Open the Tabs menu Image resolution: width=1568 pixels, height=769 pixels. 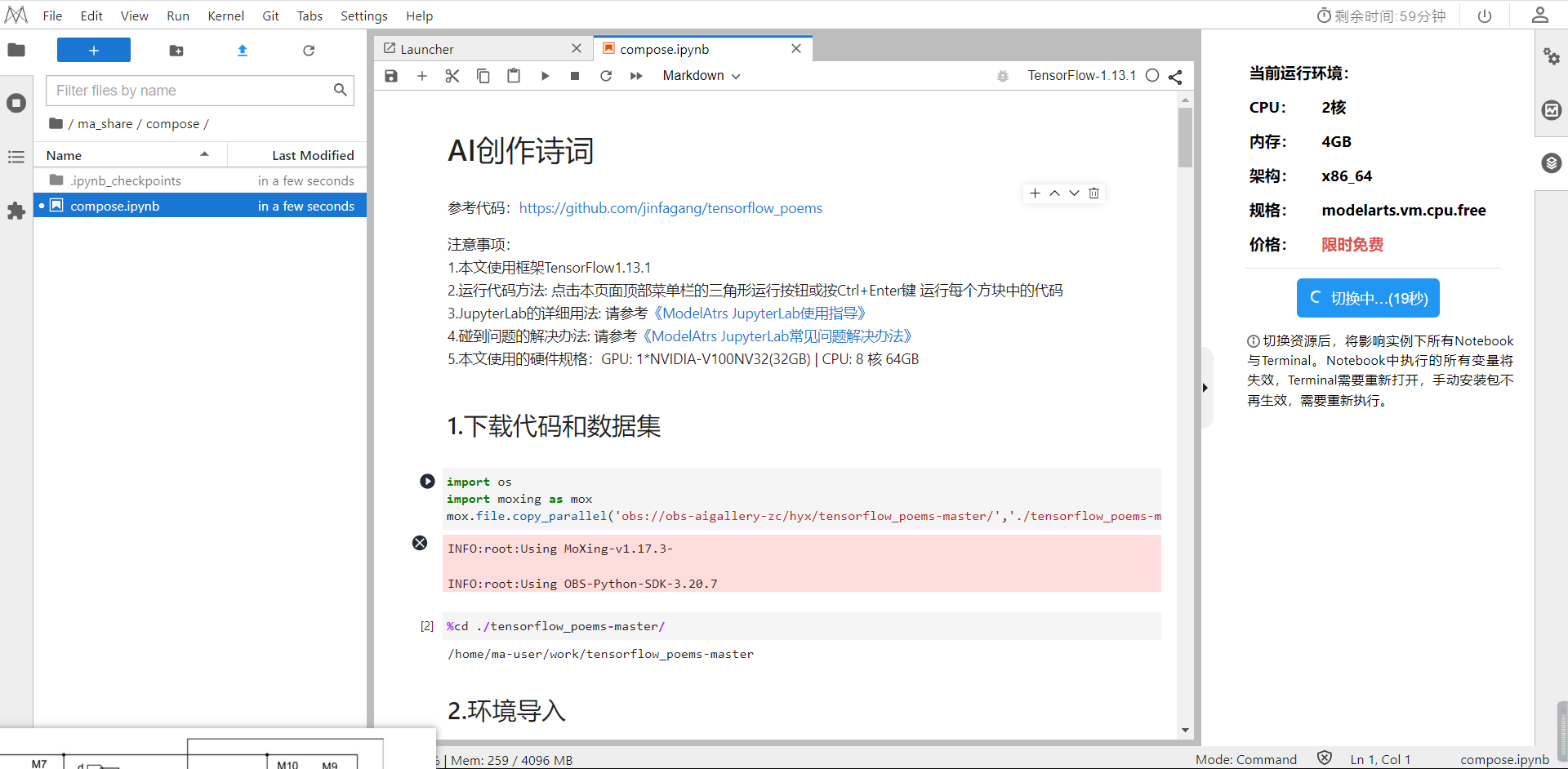(x=310, y=16)
